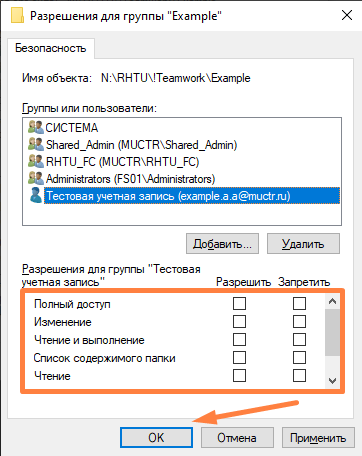
Task: Allow Полный доступ permission
Action: 239,304
